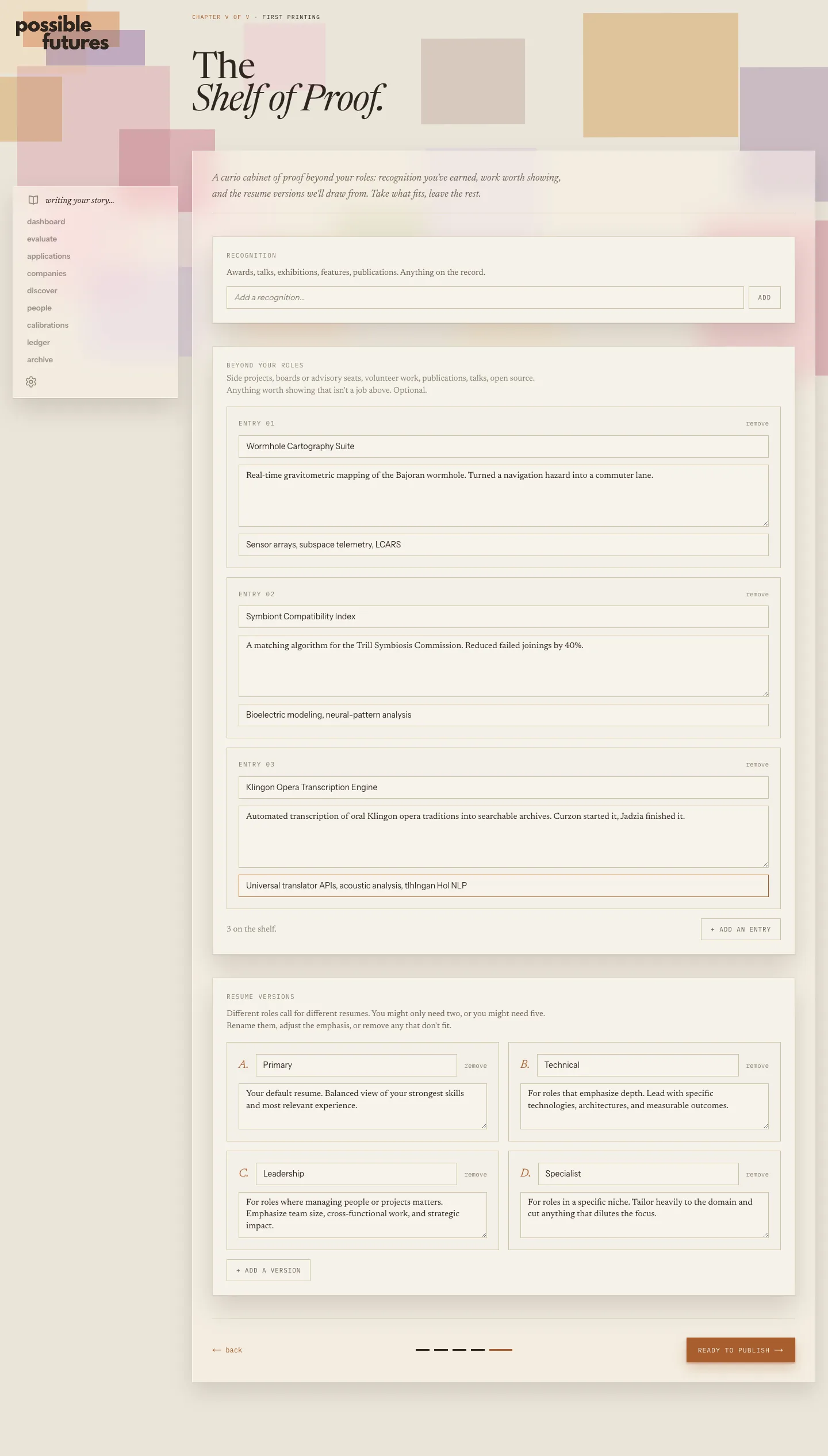Click the possible futures logo
The height and width of the screenshot is (1456, 828).
tap(62, 33)
